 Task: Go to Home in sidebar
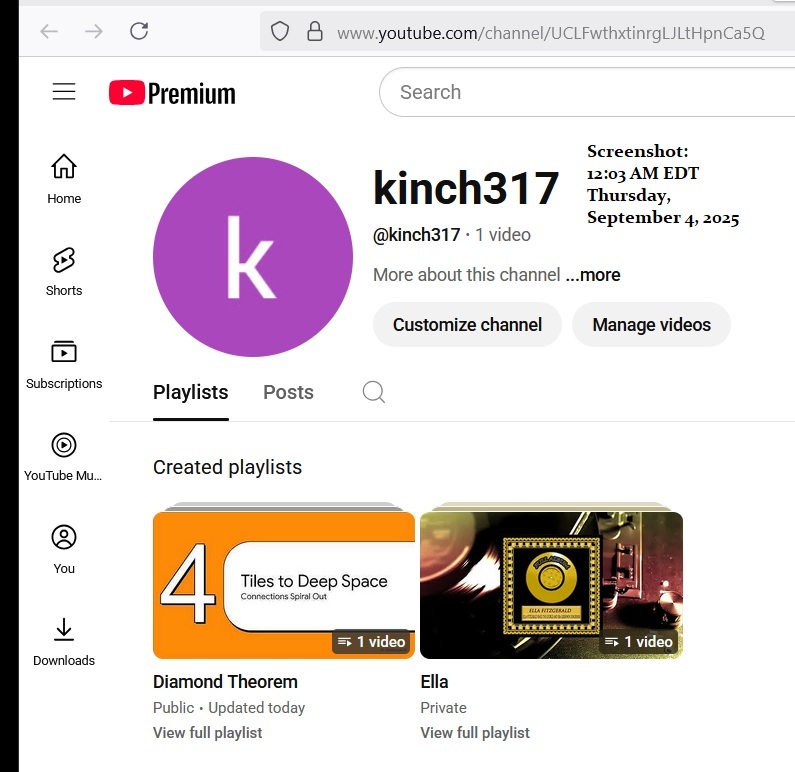click(64, 179)
